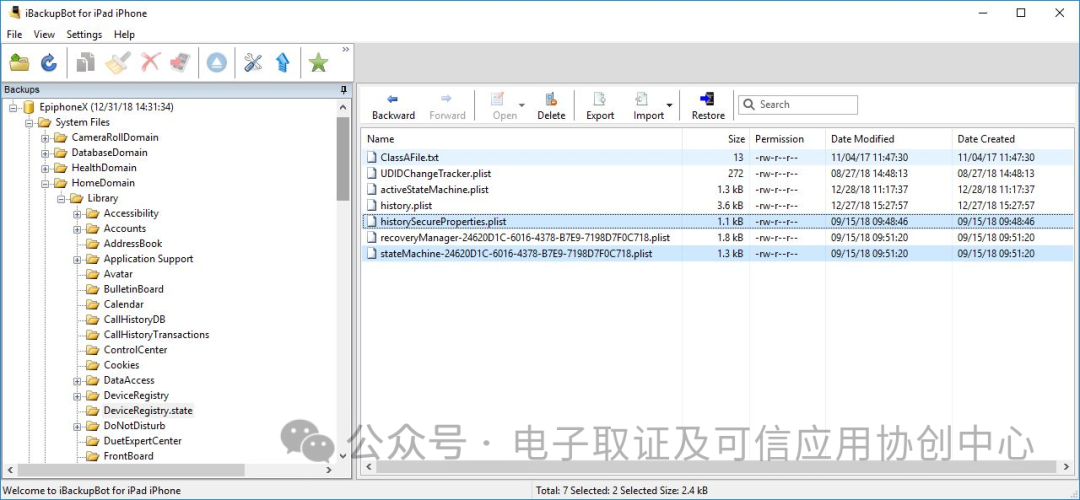1080x500 pixels.
Task: Show hidden toolbar items via the chevron
Action: click(346, 50)
